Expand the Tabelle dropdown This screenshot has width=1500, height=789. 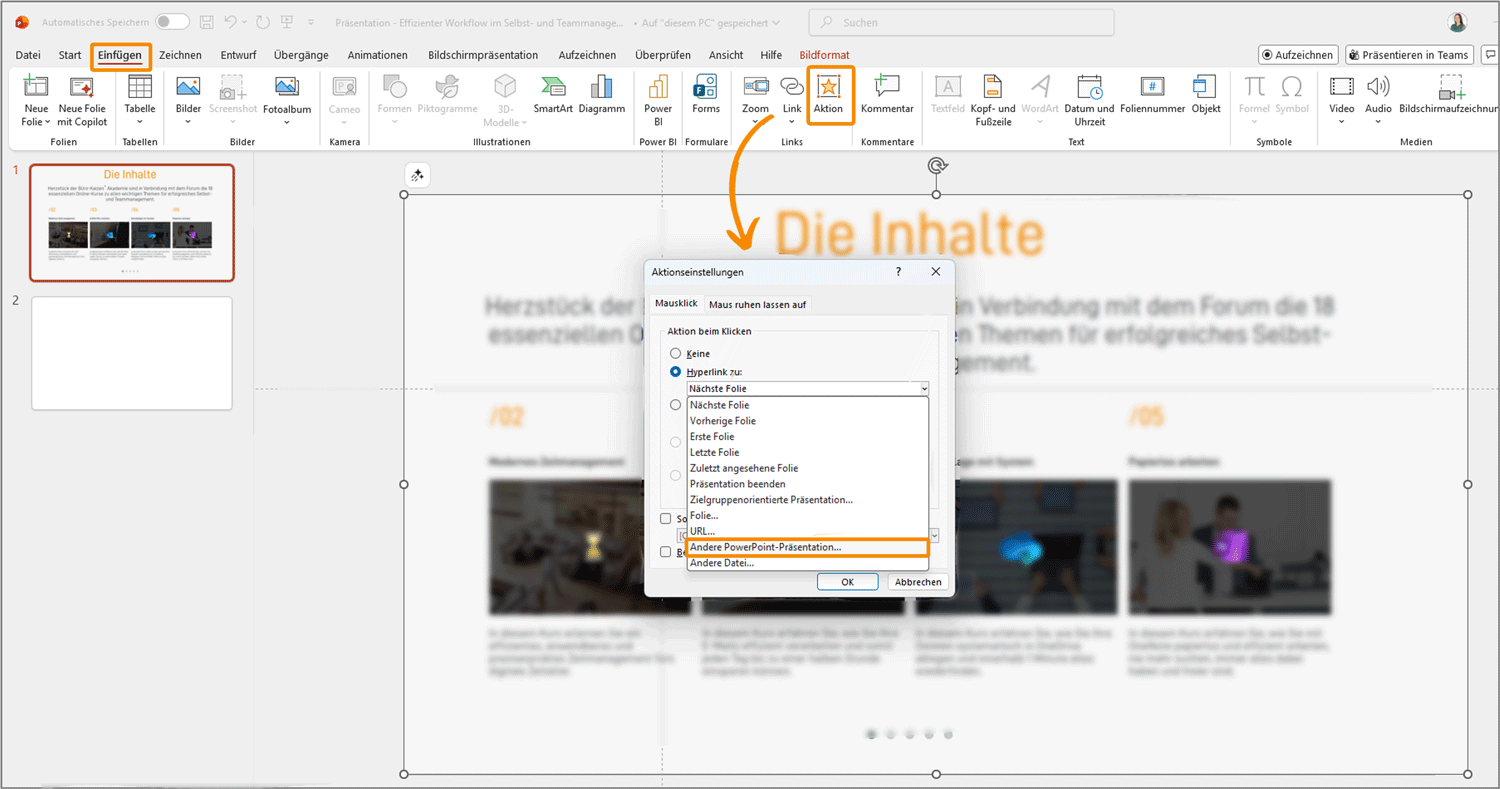(140, 122)
